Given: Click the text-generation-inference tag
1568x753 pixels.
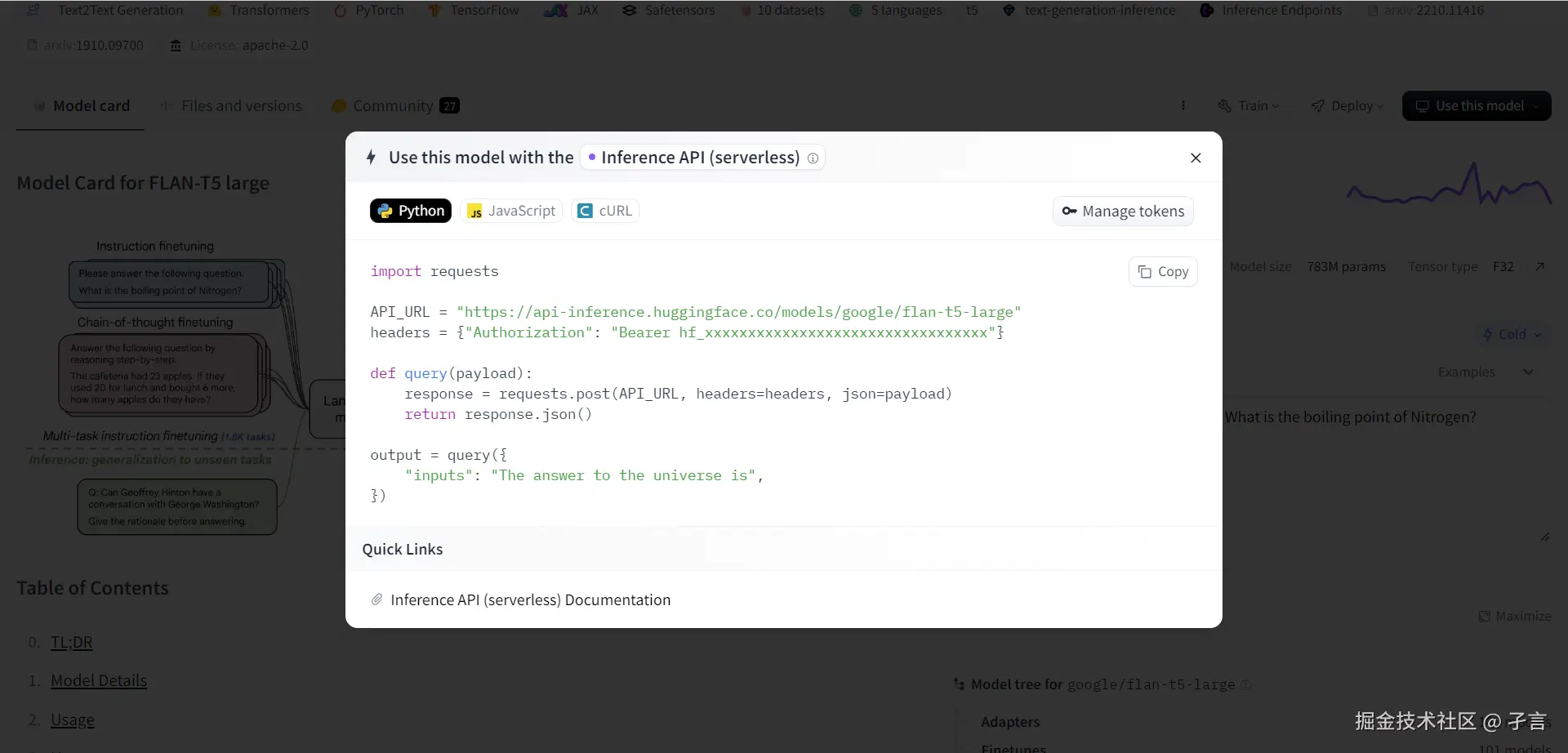Looking at the screenshot, I should [1089, 11].
